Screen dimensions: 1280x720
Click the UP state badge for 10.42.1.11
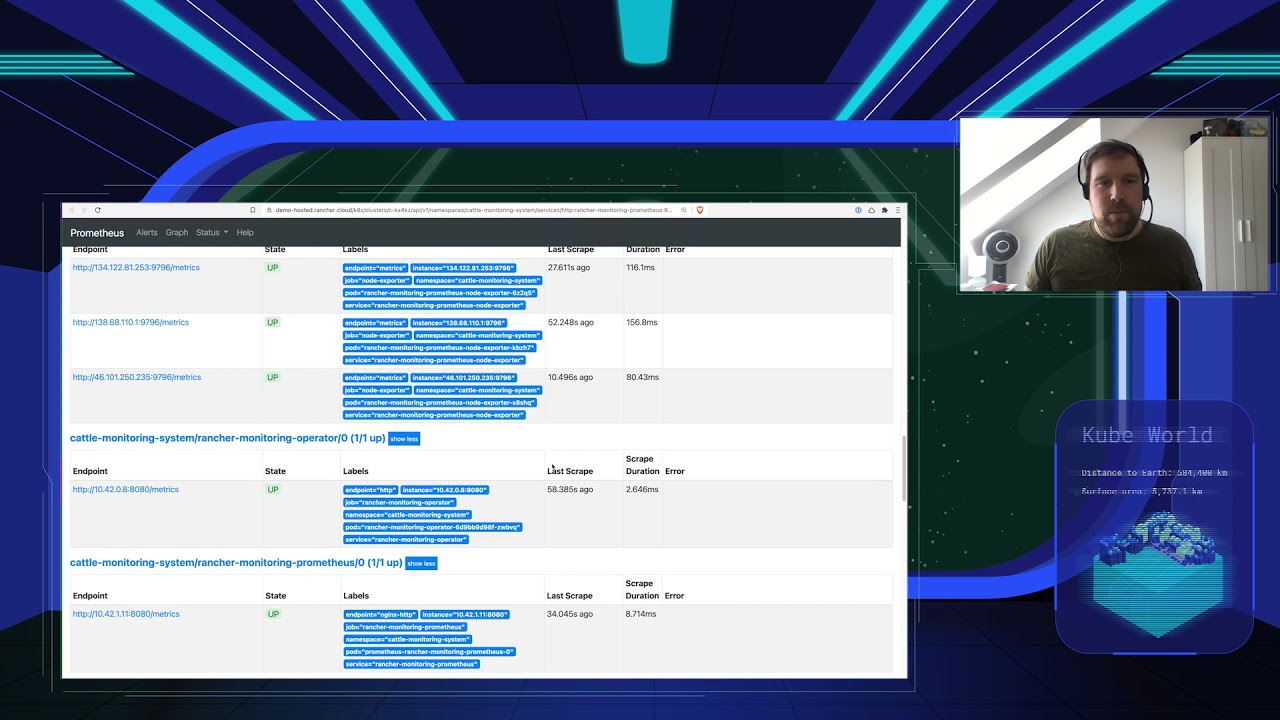click(x=273, y=614)
